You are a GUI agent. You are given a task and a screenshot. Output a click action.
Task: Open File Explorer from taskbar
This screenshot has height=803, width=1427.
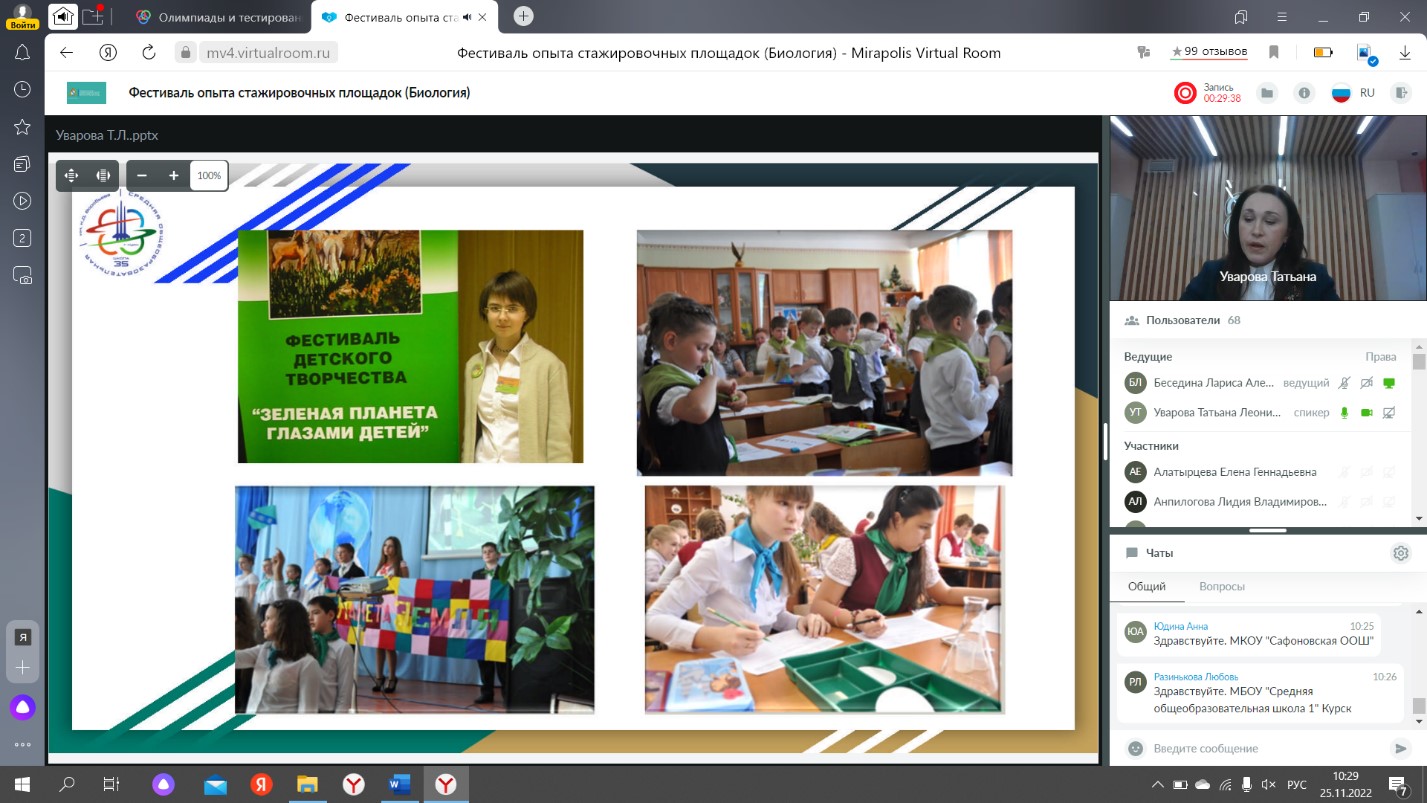307,784
